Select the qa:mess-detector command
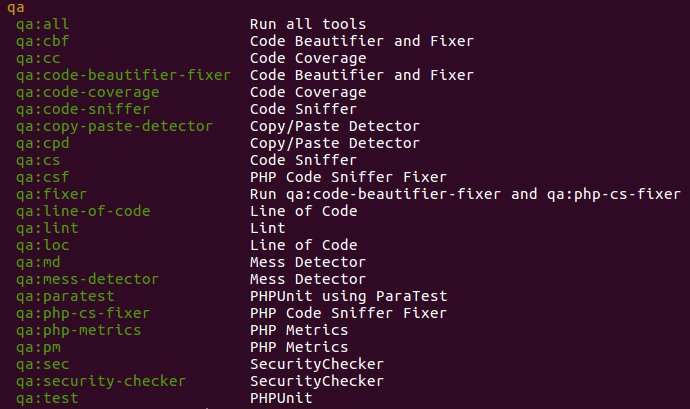 click(x=87, y=279)
